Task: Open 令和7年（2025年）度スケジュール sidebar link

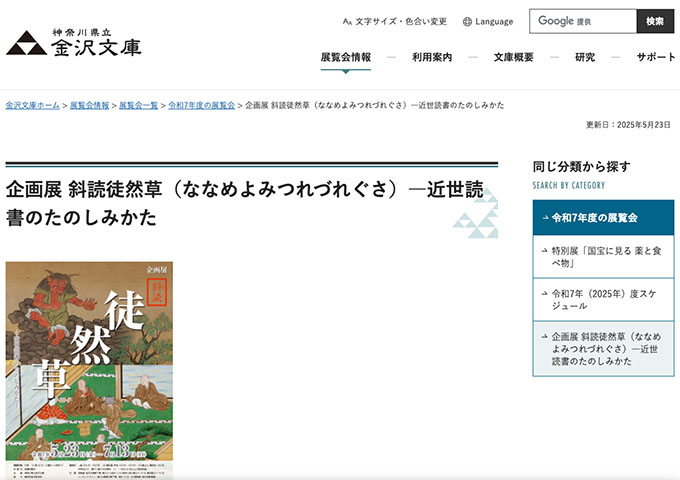Action: (x=603, y=300)
